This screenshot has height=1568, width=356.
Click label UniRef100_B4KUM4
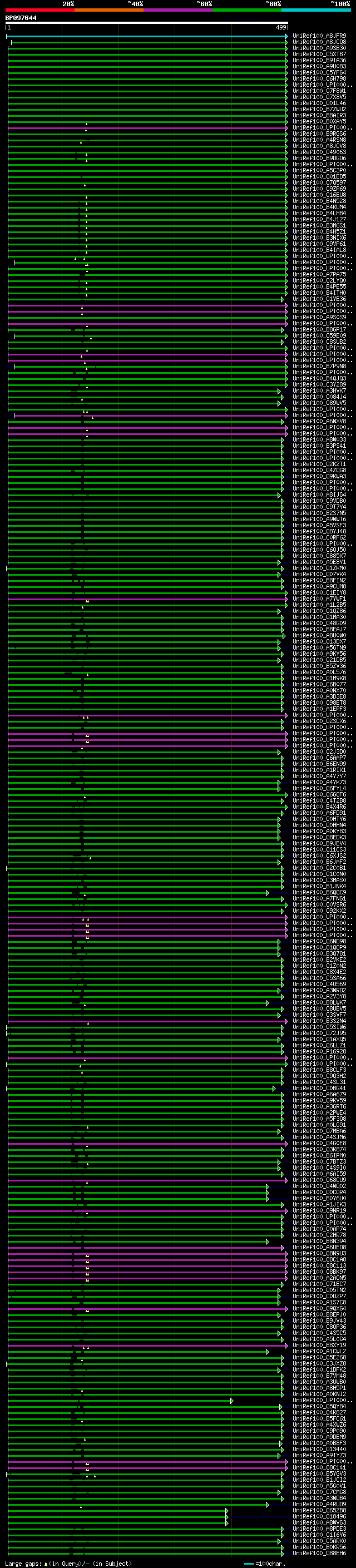point(319,207)
